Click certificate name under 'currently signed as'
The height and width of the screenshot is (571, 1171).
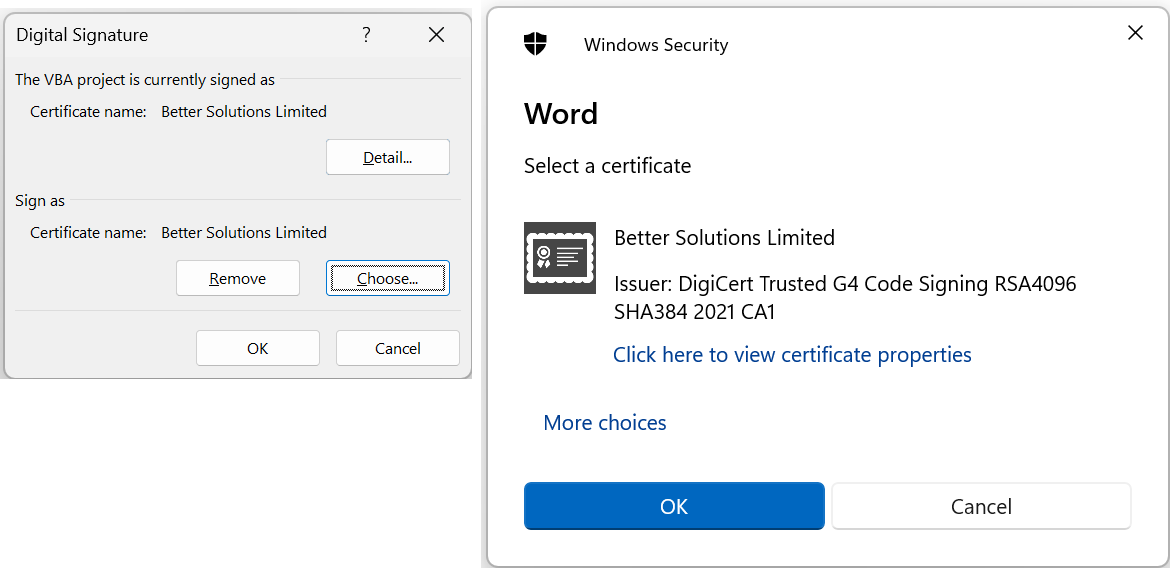[x=244, y=112]
